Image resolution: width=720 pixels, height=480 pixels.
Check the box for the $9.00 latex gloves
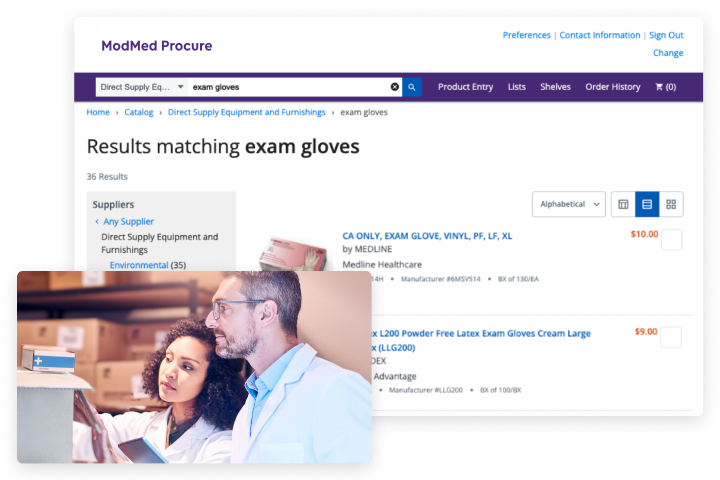click(x=671, y=337)
